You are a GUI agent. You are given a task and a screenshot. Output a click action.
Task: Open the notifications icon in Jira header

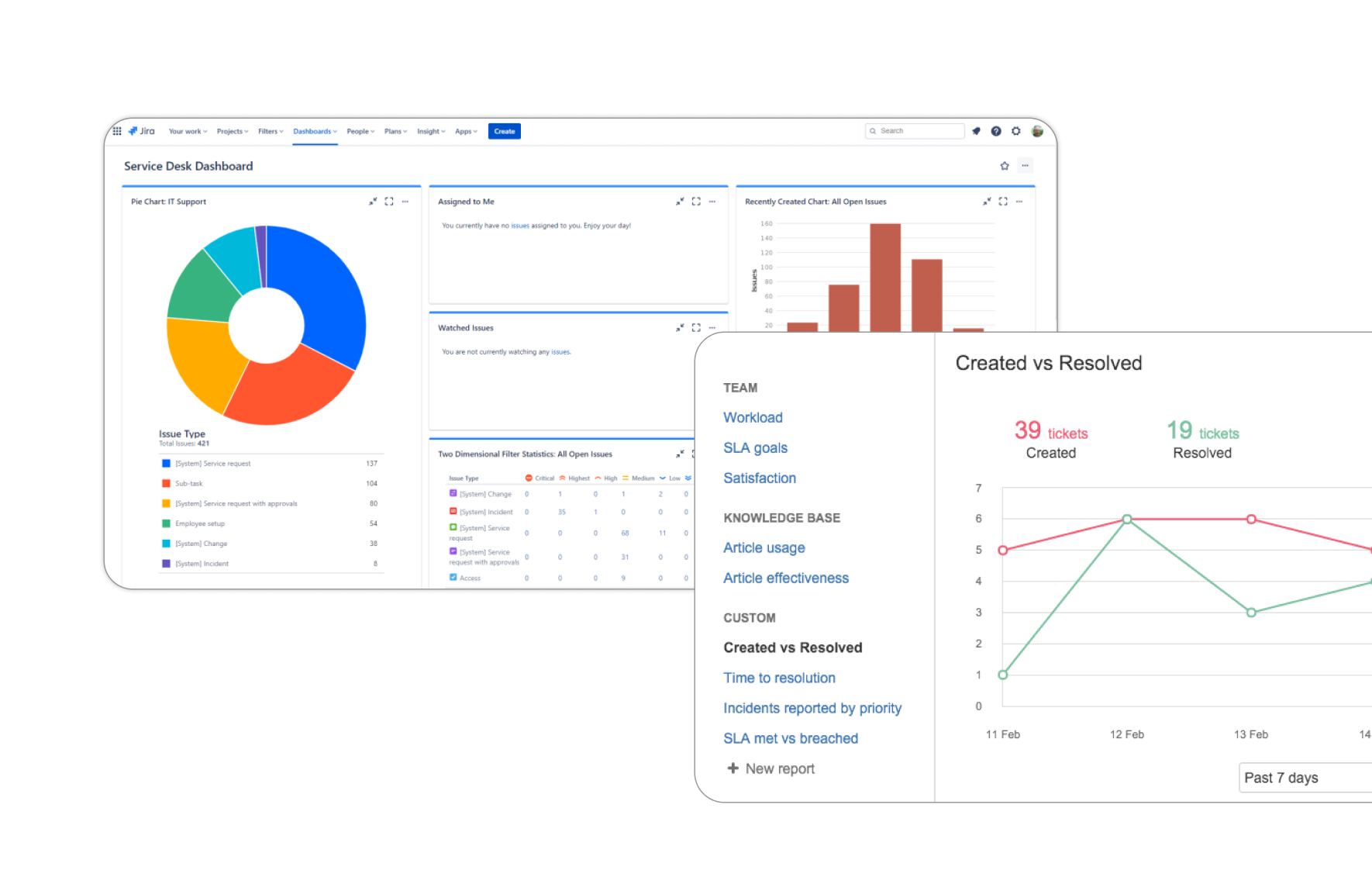tap(976, 131)
